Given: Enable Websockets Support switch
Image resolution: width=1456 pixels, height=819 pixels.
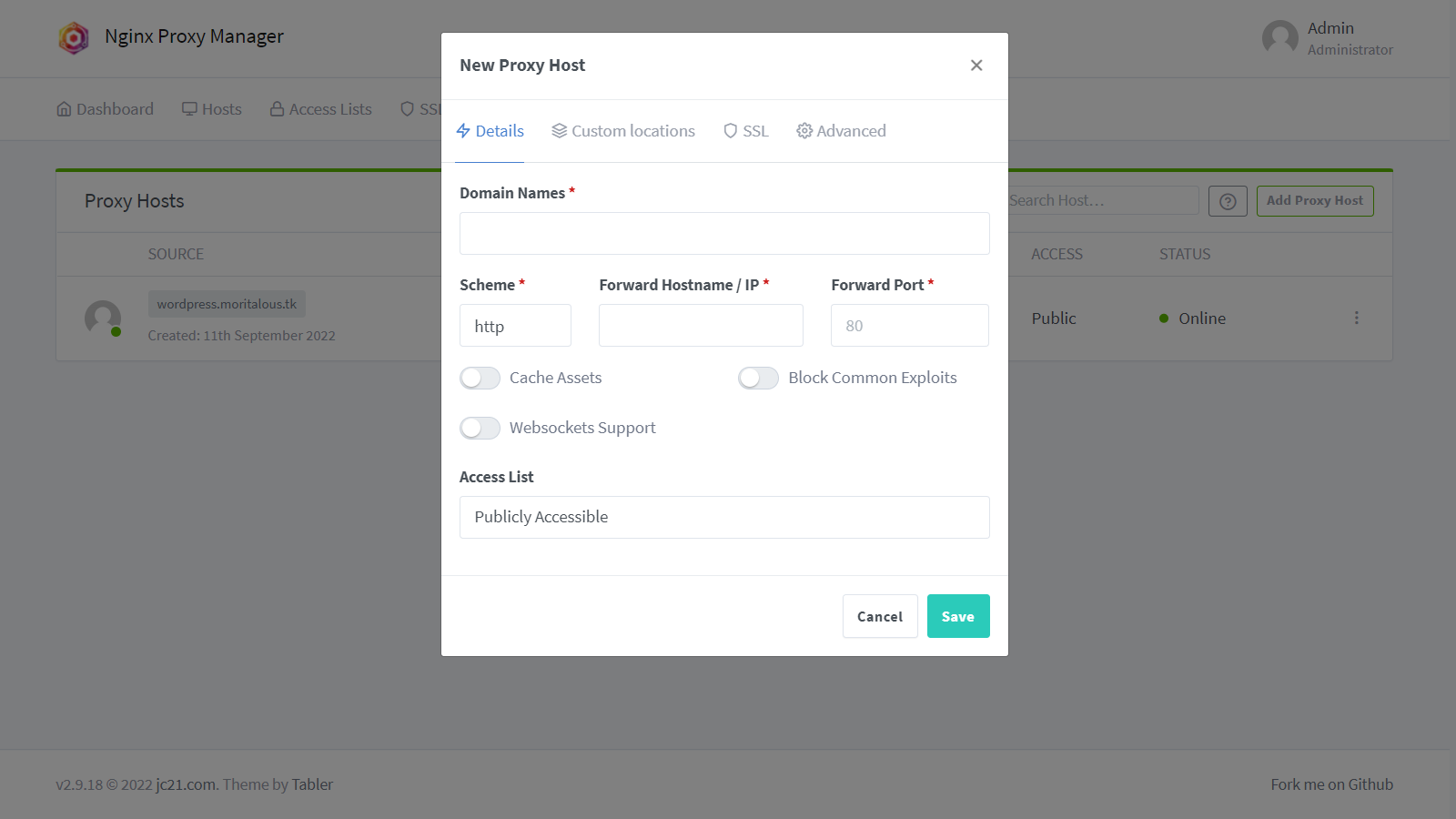Looking at the screenshot, I should point(480,428).
